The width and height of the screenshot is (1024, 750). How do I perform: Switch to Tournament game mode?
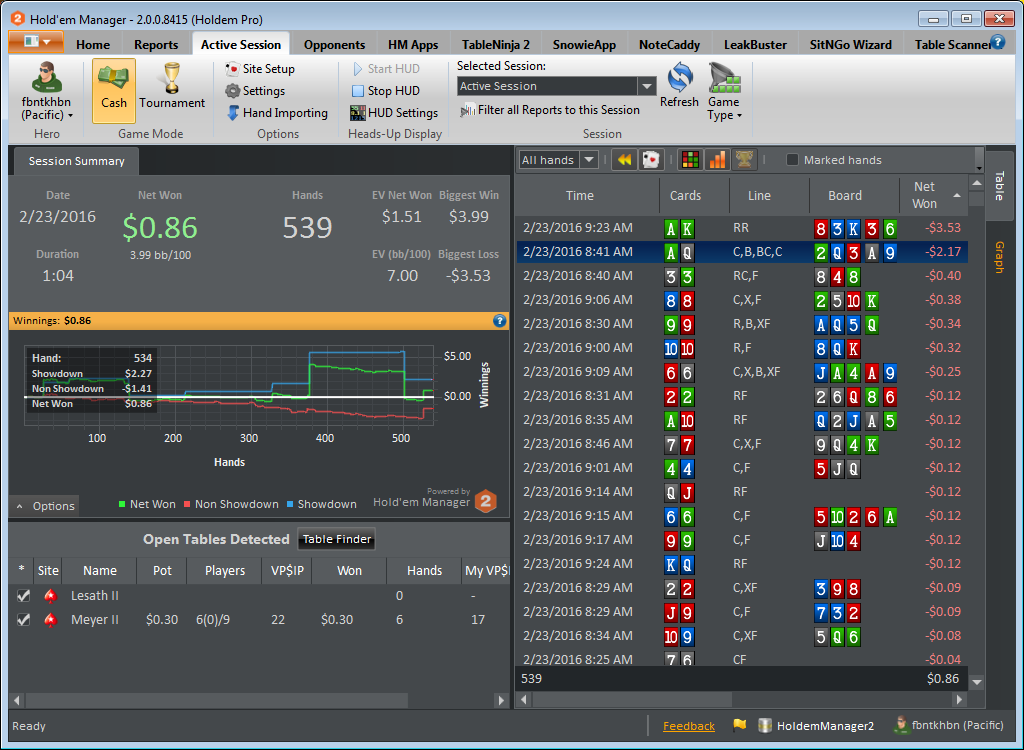tap(172, 90)
